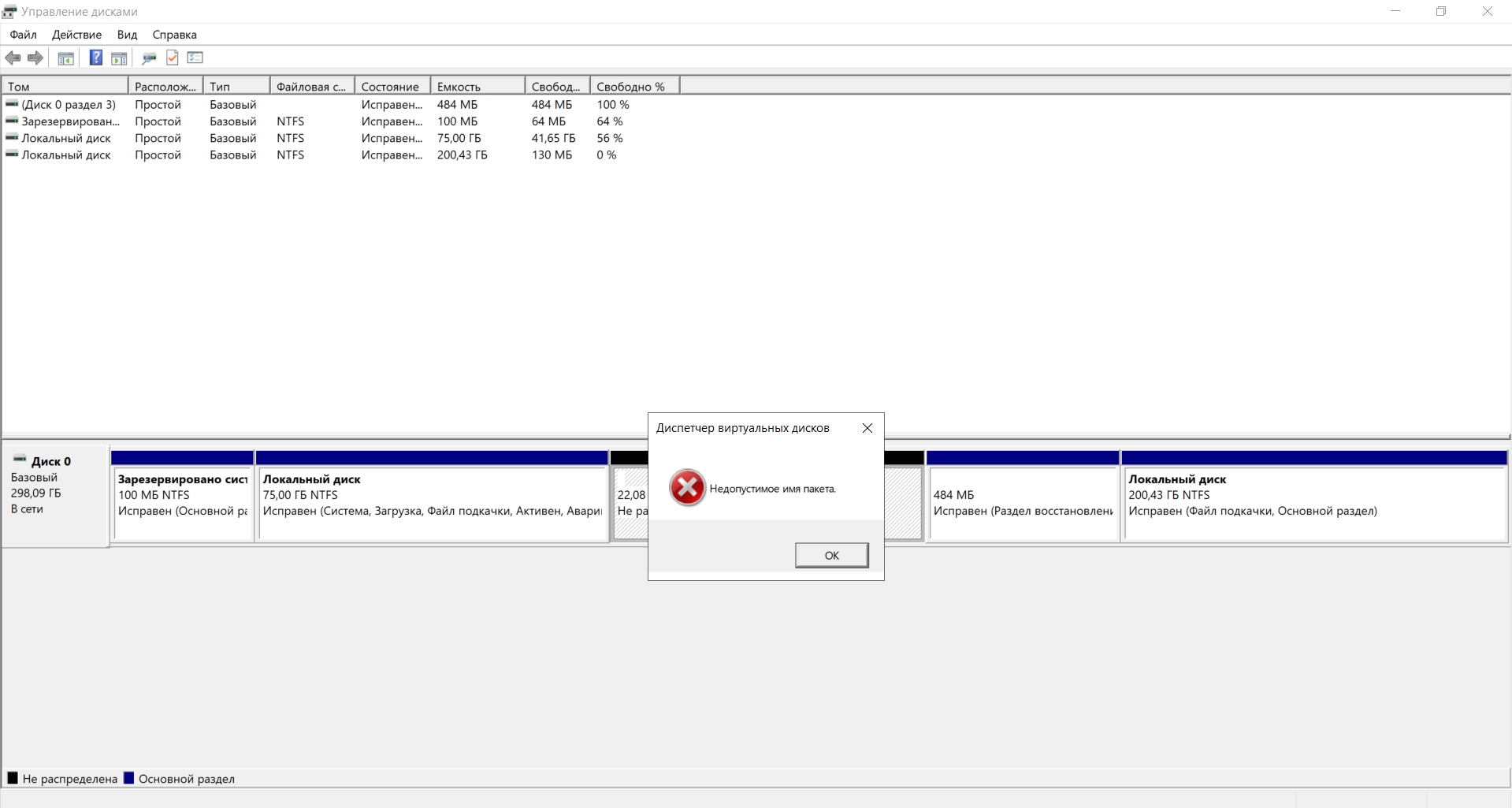Screen dimensions: 1512x808
Task: Click the 64 % free percent cell
Action: [x=610, y=121]
